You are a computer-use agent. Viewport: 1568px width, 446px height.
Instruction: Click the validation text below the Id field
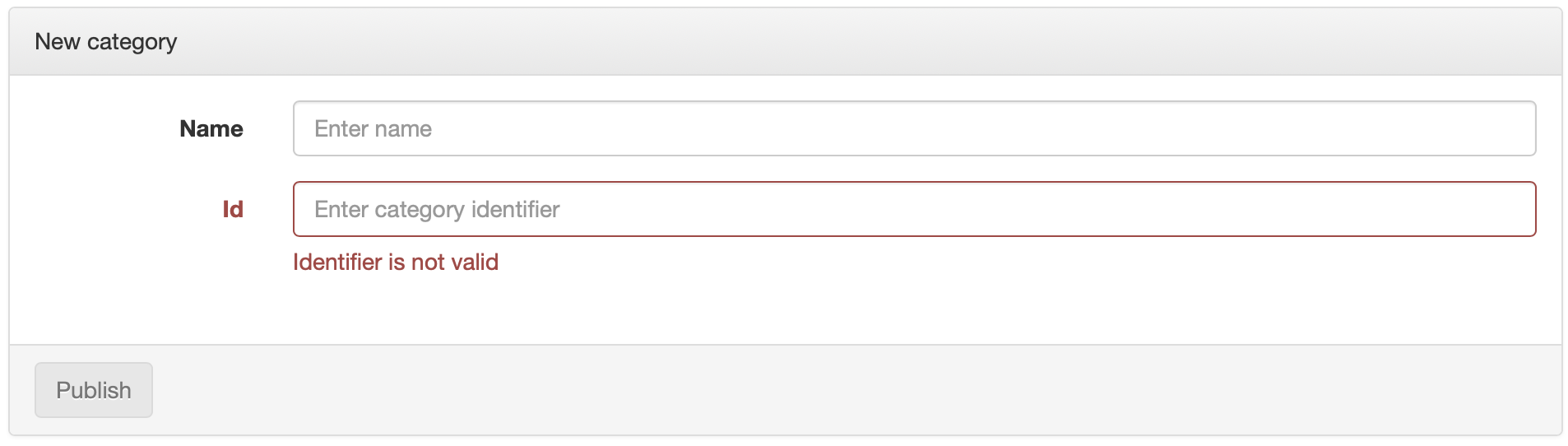[396, 262]
